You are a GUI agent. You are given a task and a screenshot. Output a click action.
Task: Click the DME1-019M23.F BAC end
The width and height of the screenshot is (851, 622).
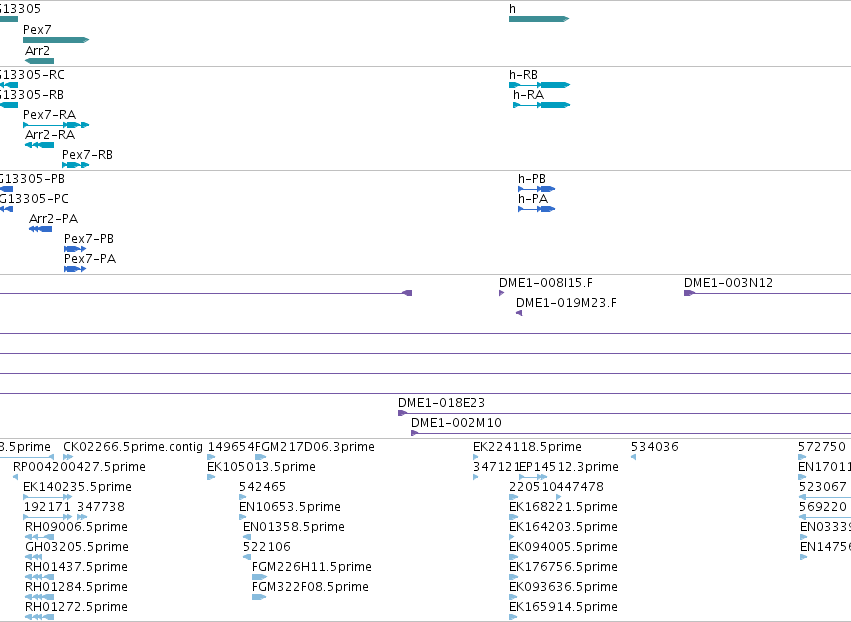(x=519, y=313)
